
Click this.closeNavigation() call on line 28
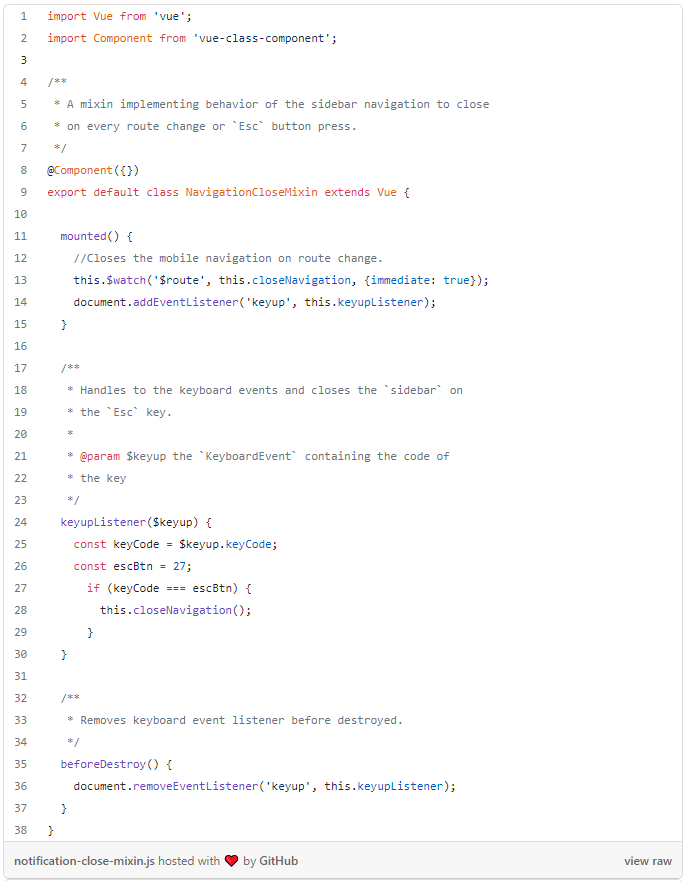(x=175, y=610)
